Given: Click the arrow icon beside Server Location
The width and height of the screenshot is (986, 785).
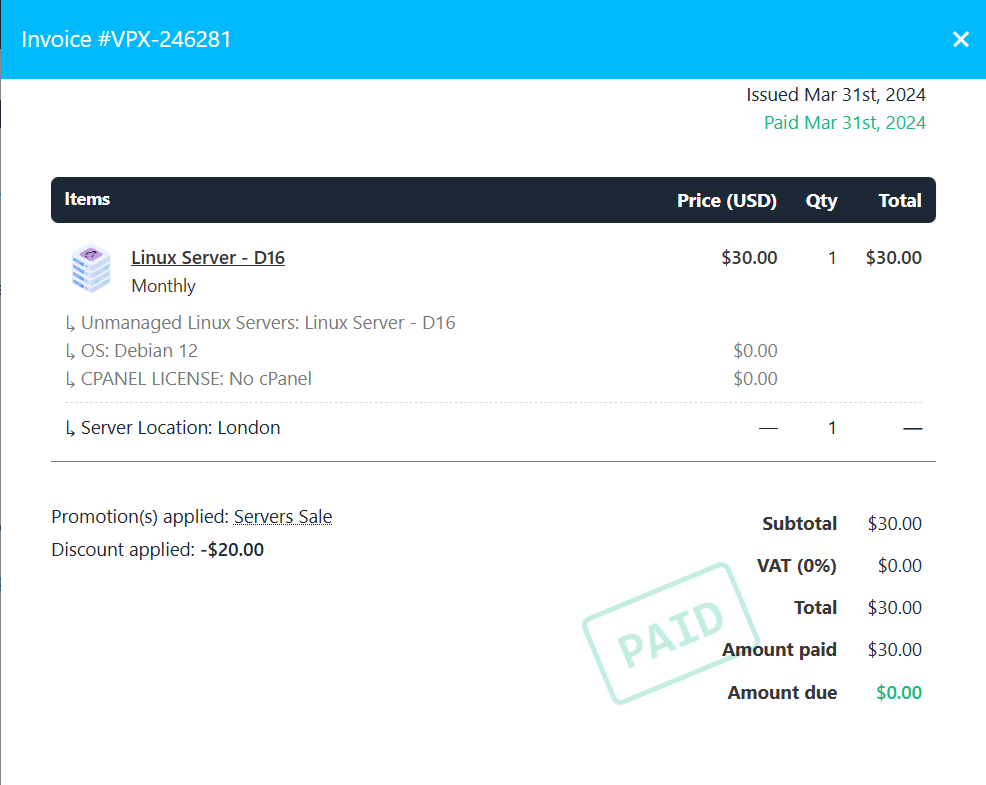Looking at the screenshot, I should 70,429.
